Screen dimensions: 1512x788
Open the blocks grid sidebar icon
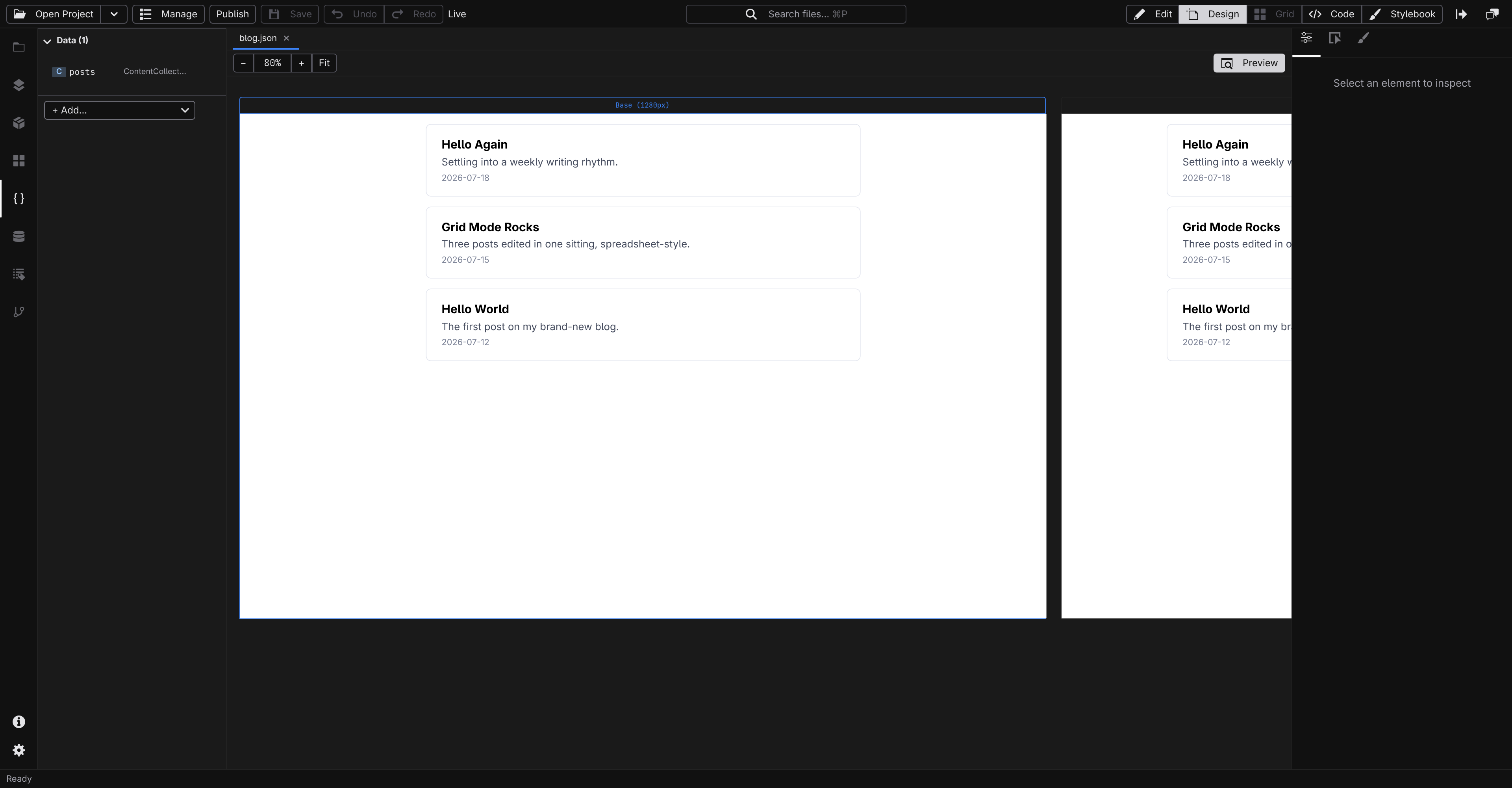[x=19, y=161]
